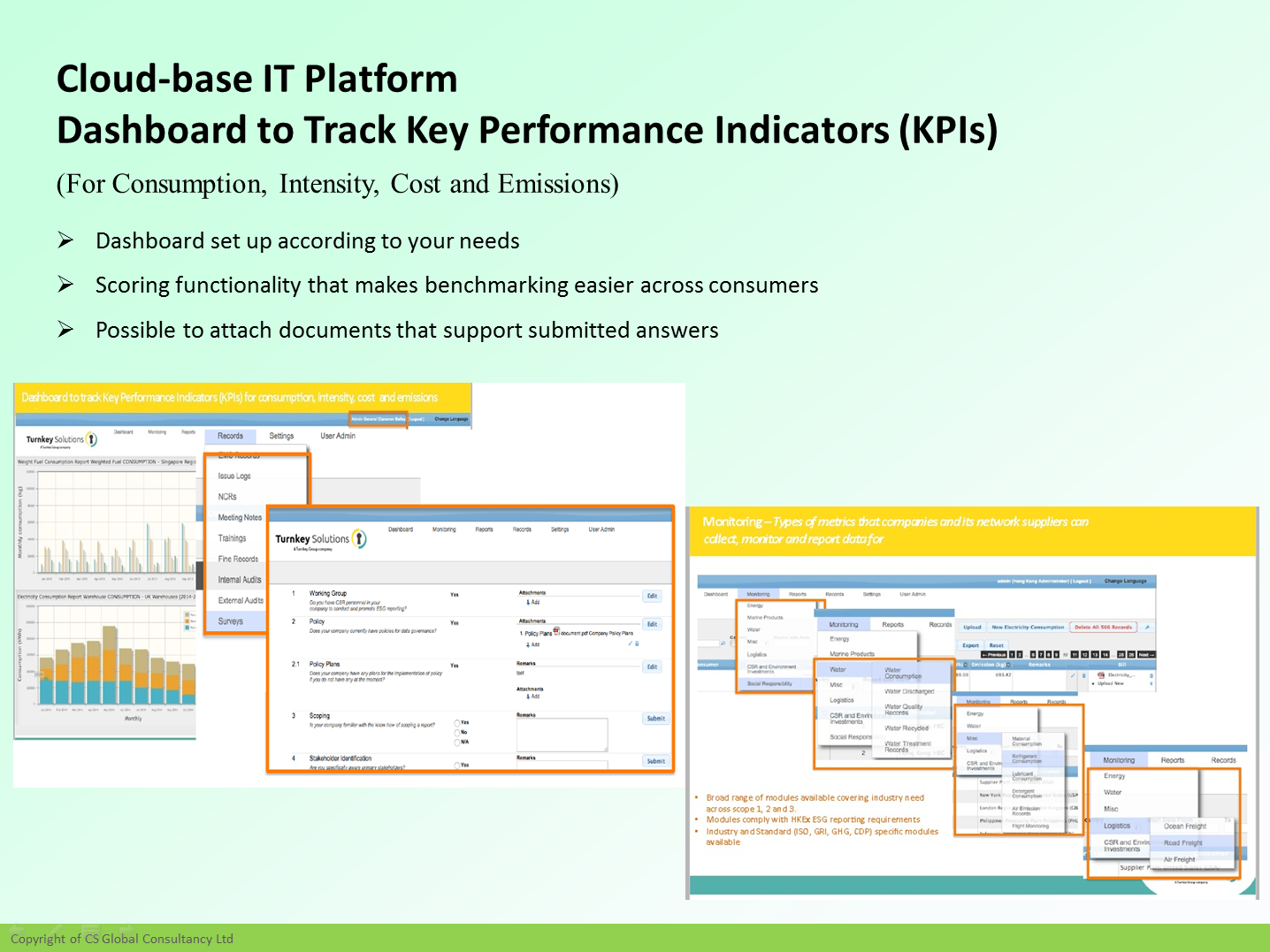Select Water Recycled submenu item
Screen dimensions: 1270x952
[907, 728]
